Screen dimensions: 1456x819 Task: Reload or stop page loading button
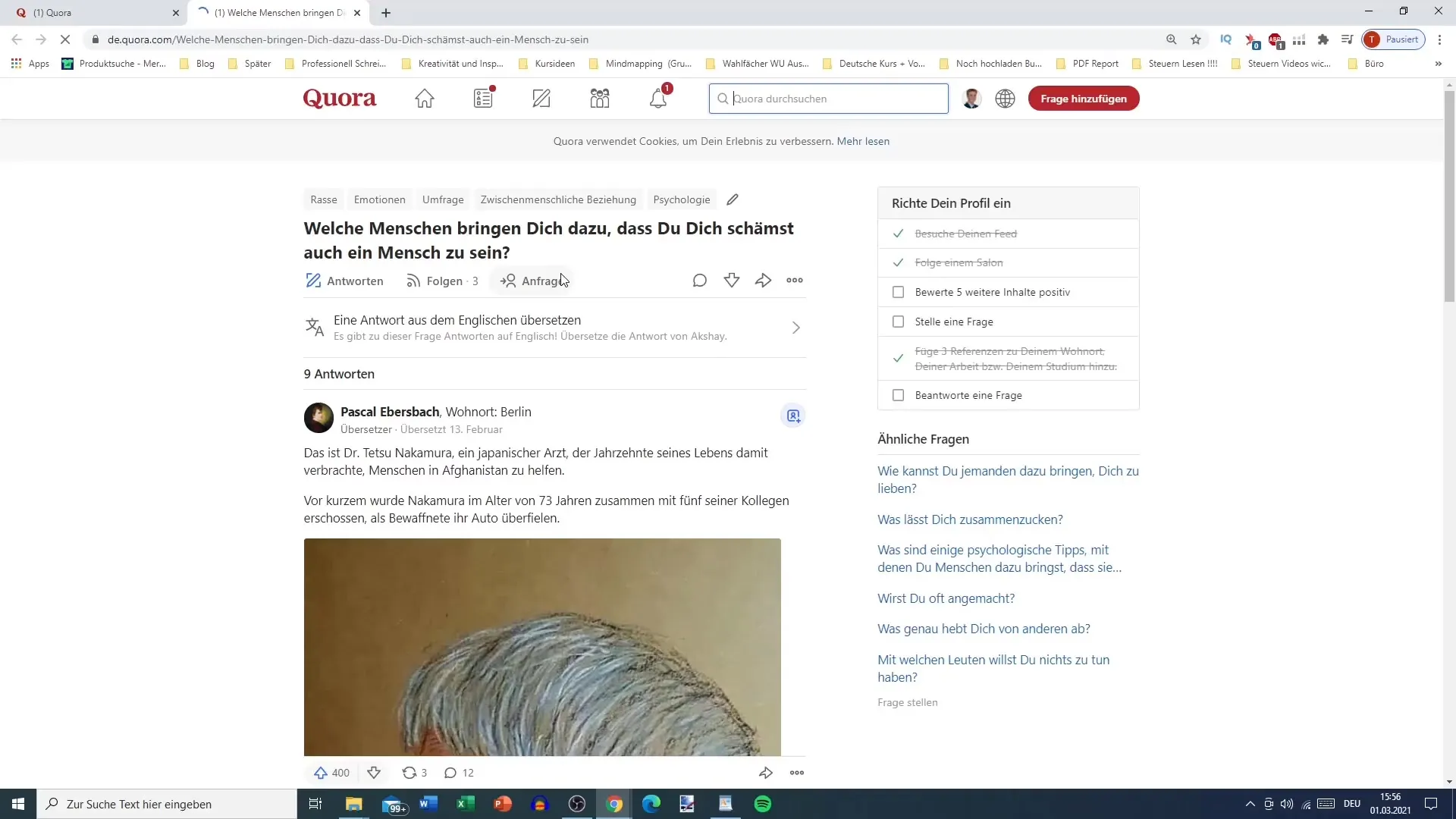[x=65, y=39]
